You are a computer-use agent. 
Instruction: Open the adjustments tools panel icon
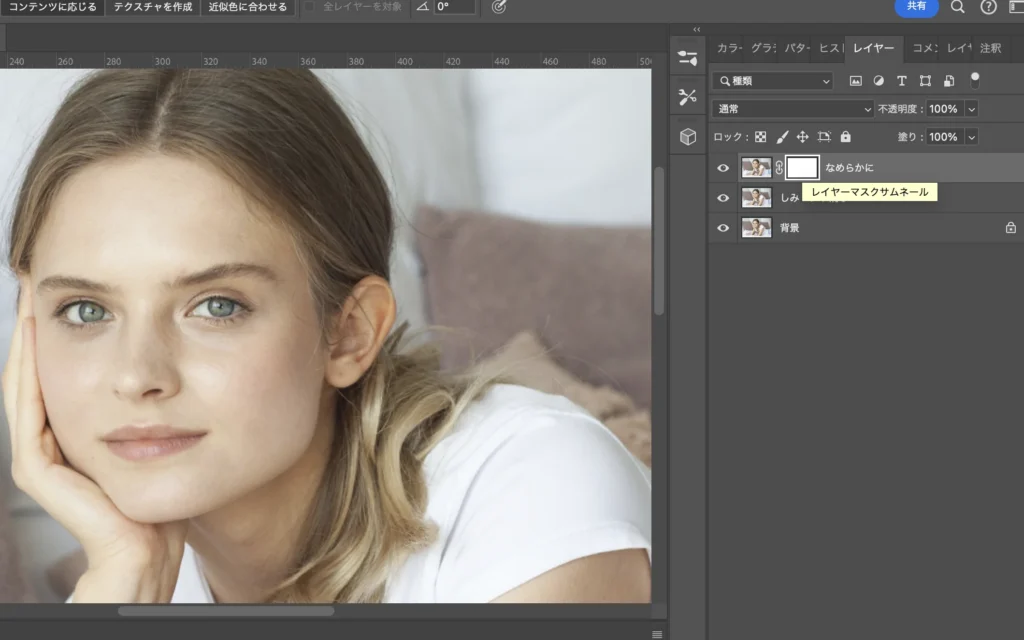pos(687,97)
